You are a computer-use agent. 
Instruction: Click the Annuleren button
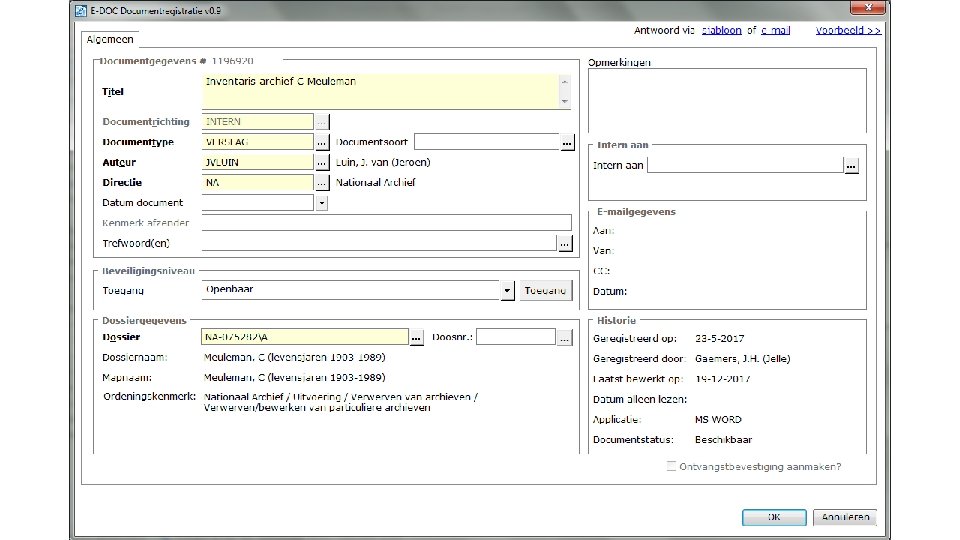click(845, 517)
